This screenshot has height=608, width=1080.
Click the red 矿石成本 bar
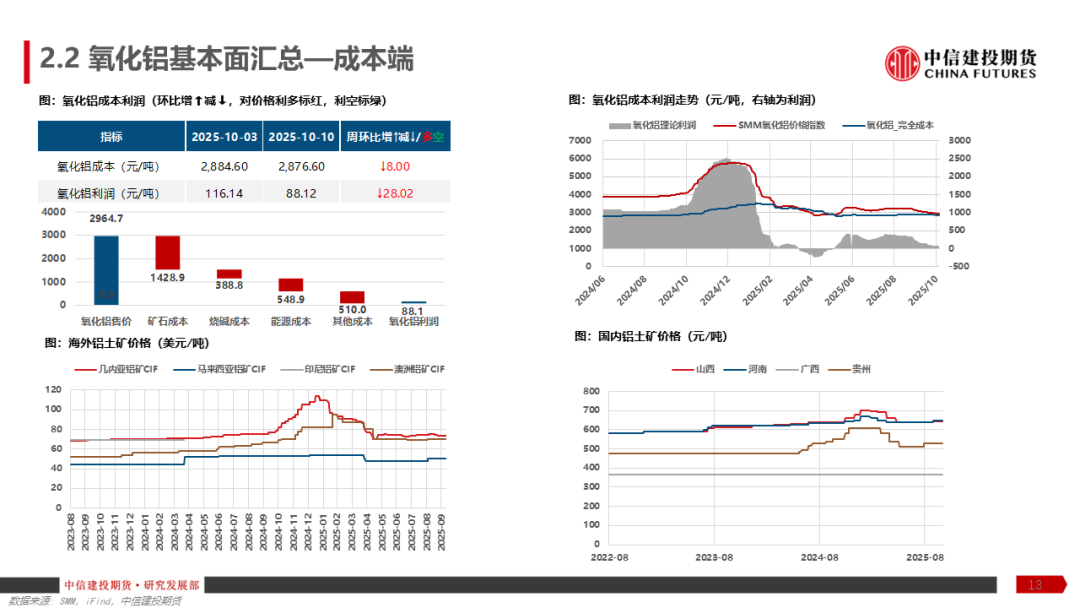(167, 253)
